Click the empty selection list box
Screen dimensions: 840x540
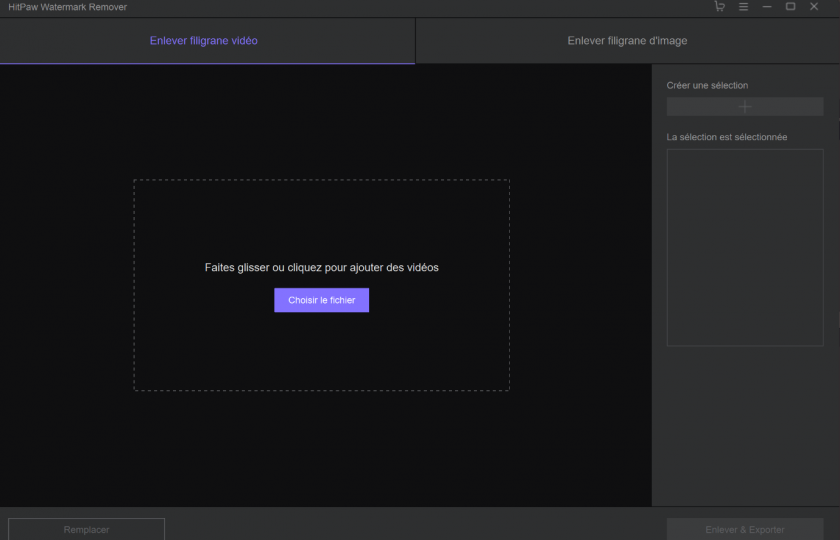(745, 248)
